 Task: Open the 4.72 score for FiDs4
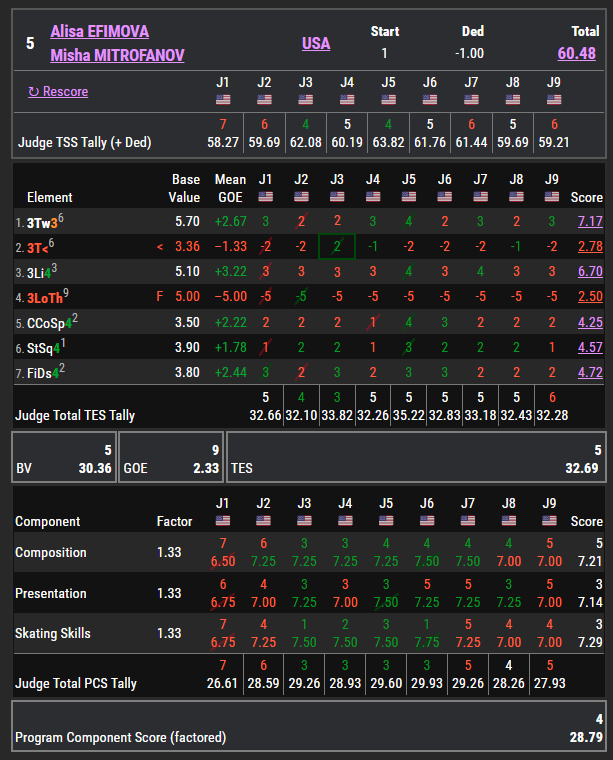589,373
